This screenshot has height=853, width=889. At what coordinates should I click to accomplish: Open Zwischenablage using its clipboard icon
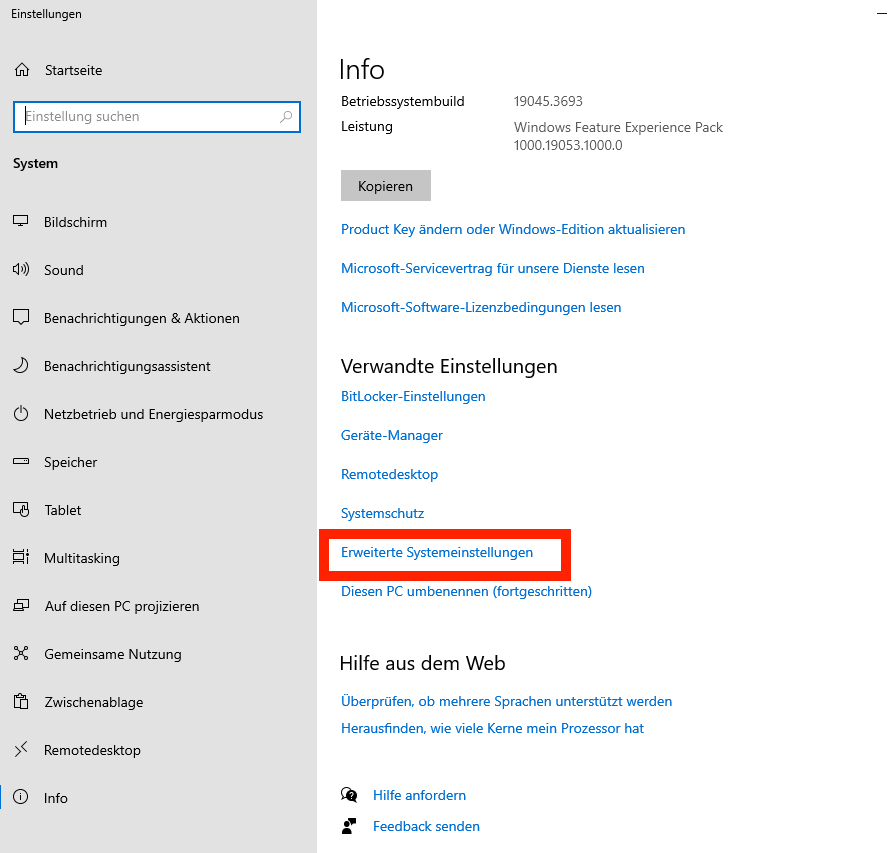coord(21,702)
